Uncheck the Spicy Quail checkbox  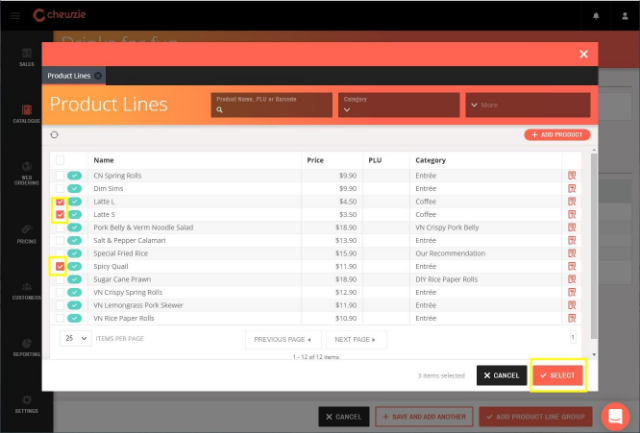pos(60,266)
